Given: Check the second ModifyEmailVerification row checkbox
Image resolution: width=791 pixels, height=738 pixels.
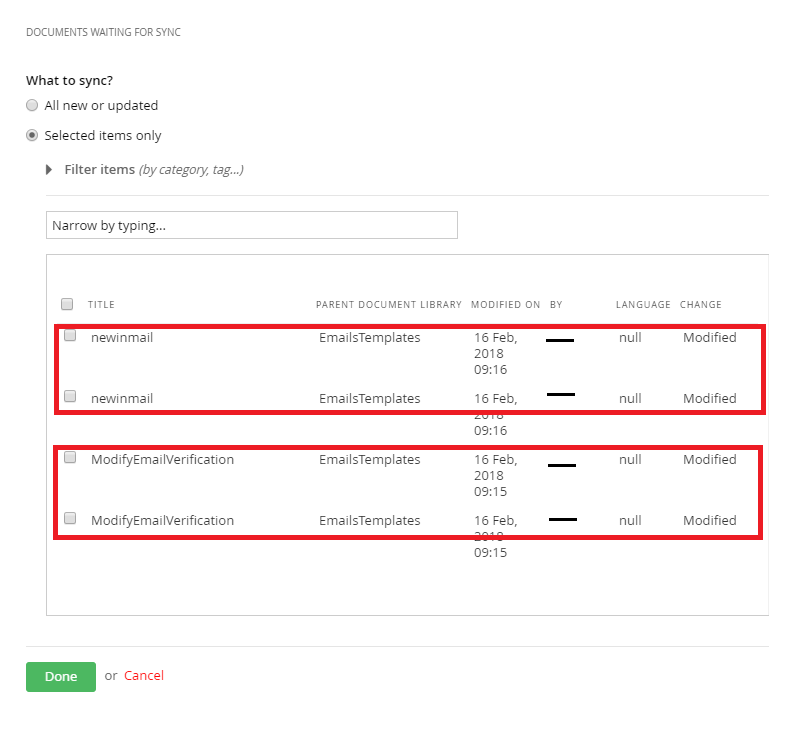Looking at the screenshot, I should [x=70, y=518].
